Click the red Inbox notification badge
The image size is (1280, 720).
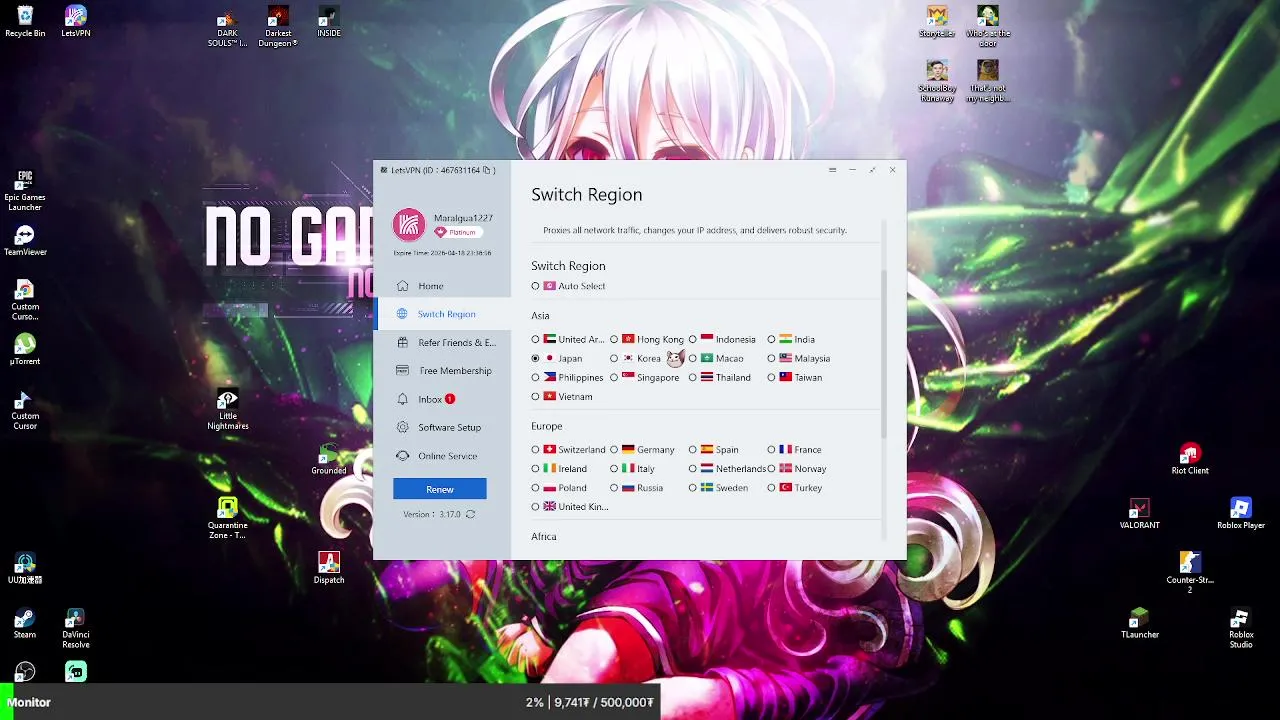pos(450,399)
